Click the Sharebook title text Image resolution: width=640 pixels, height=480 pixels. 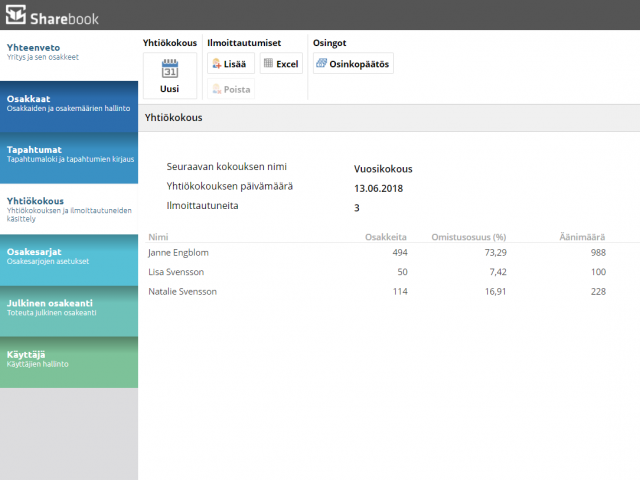pos(64,19)
